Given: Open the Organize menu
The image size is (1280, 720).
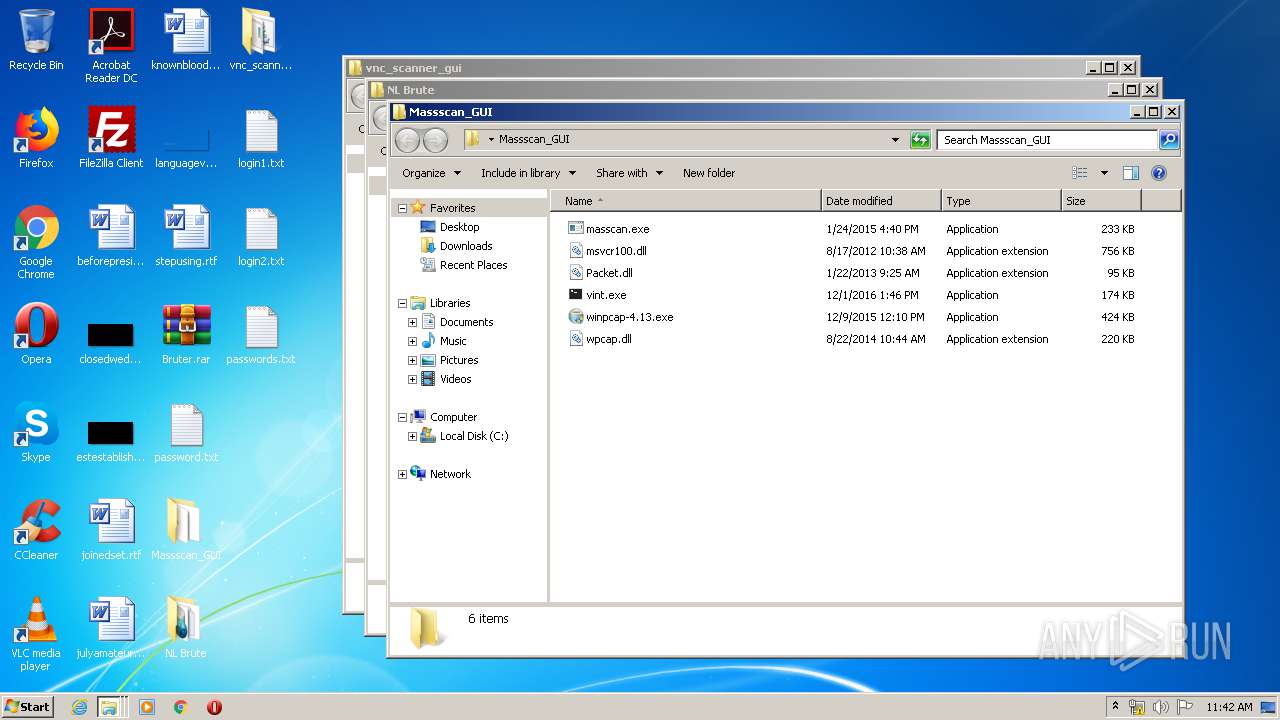Looking at the screenshot, I should click(x=432, y=173).
